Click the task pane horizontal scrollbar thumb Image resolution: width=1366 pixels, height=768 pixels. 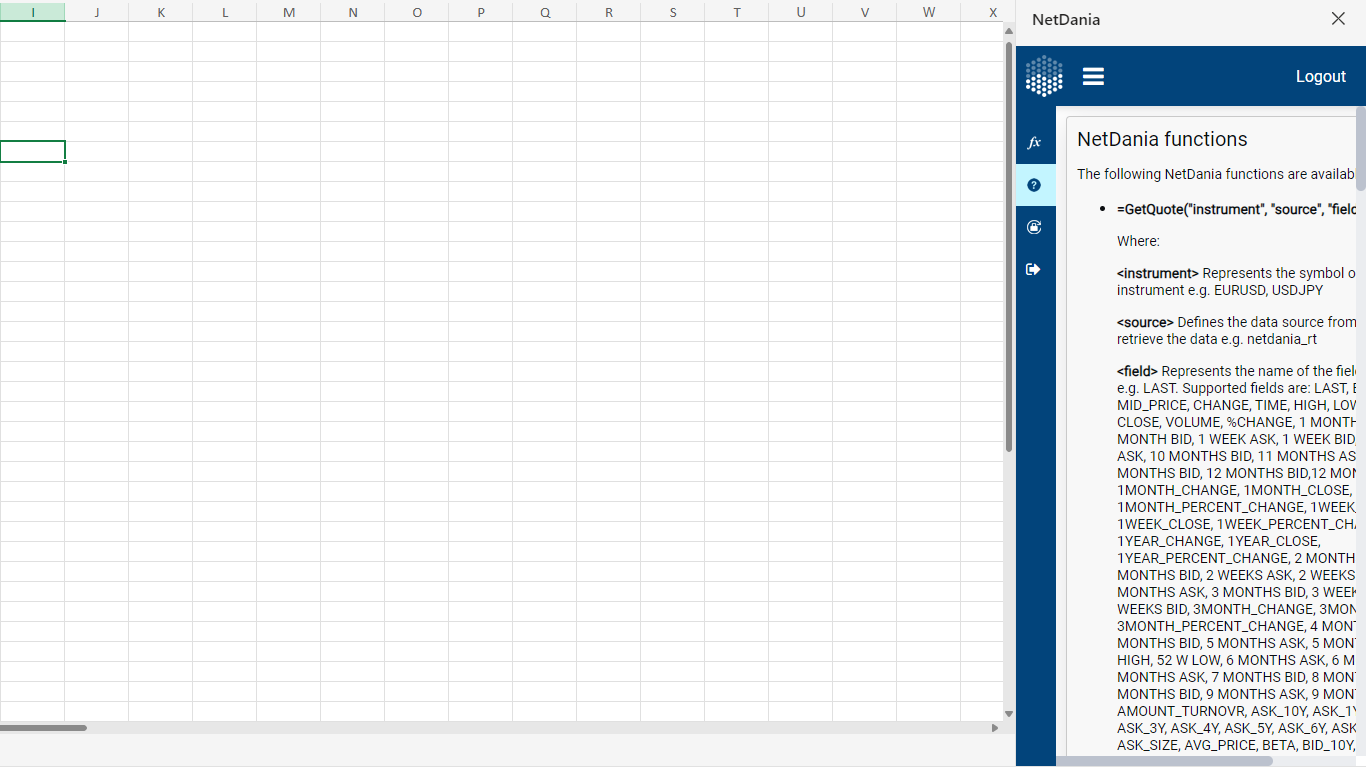pos(1164,761)
